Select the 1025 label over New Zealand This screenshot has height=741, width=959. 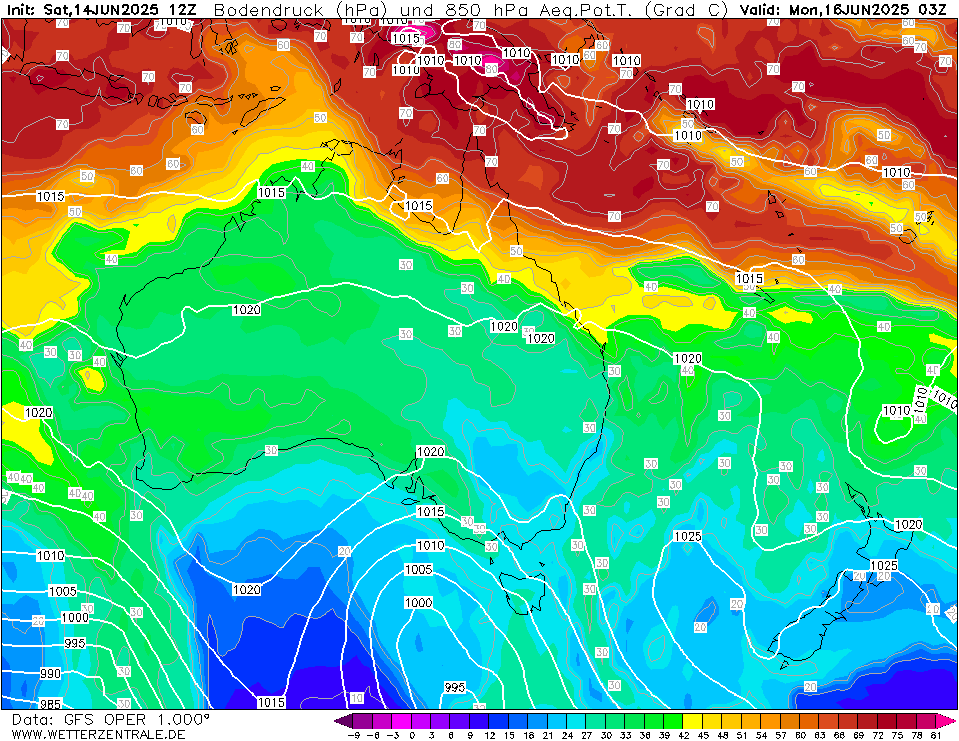pyautogui.click(x=884, y=565)
